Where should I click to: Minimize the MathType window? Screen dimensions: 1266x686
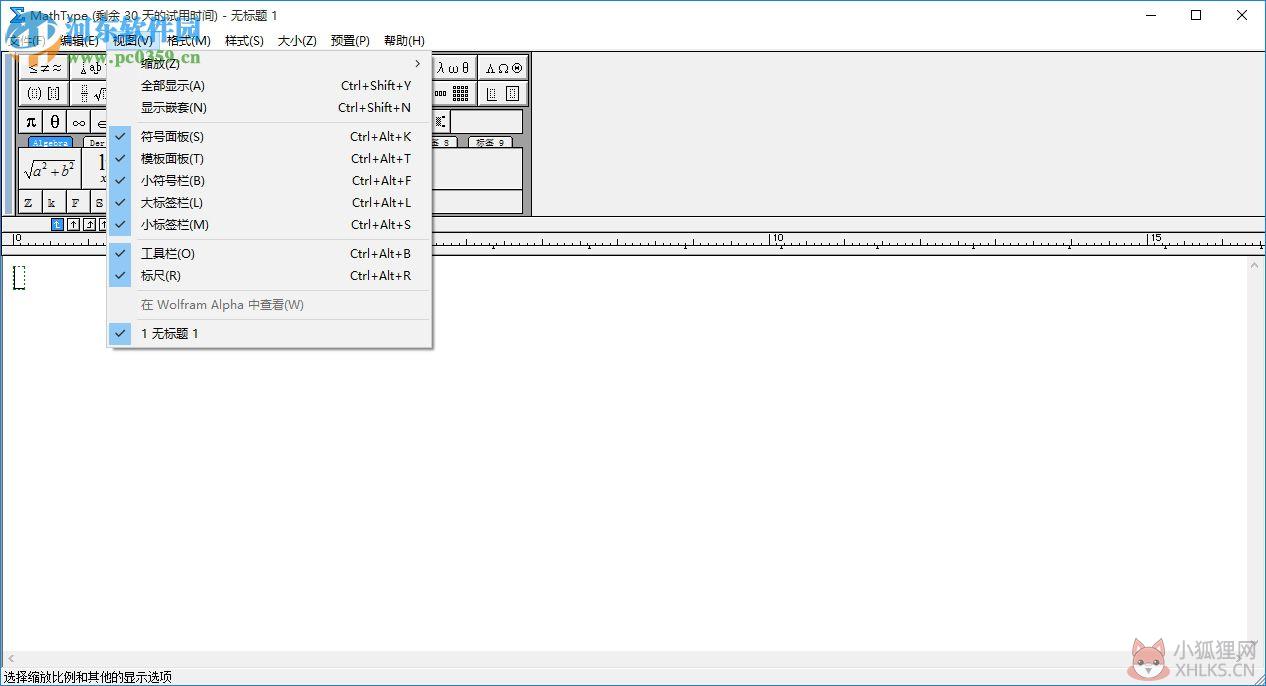click(1150, 15)
